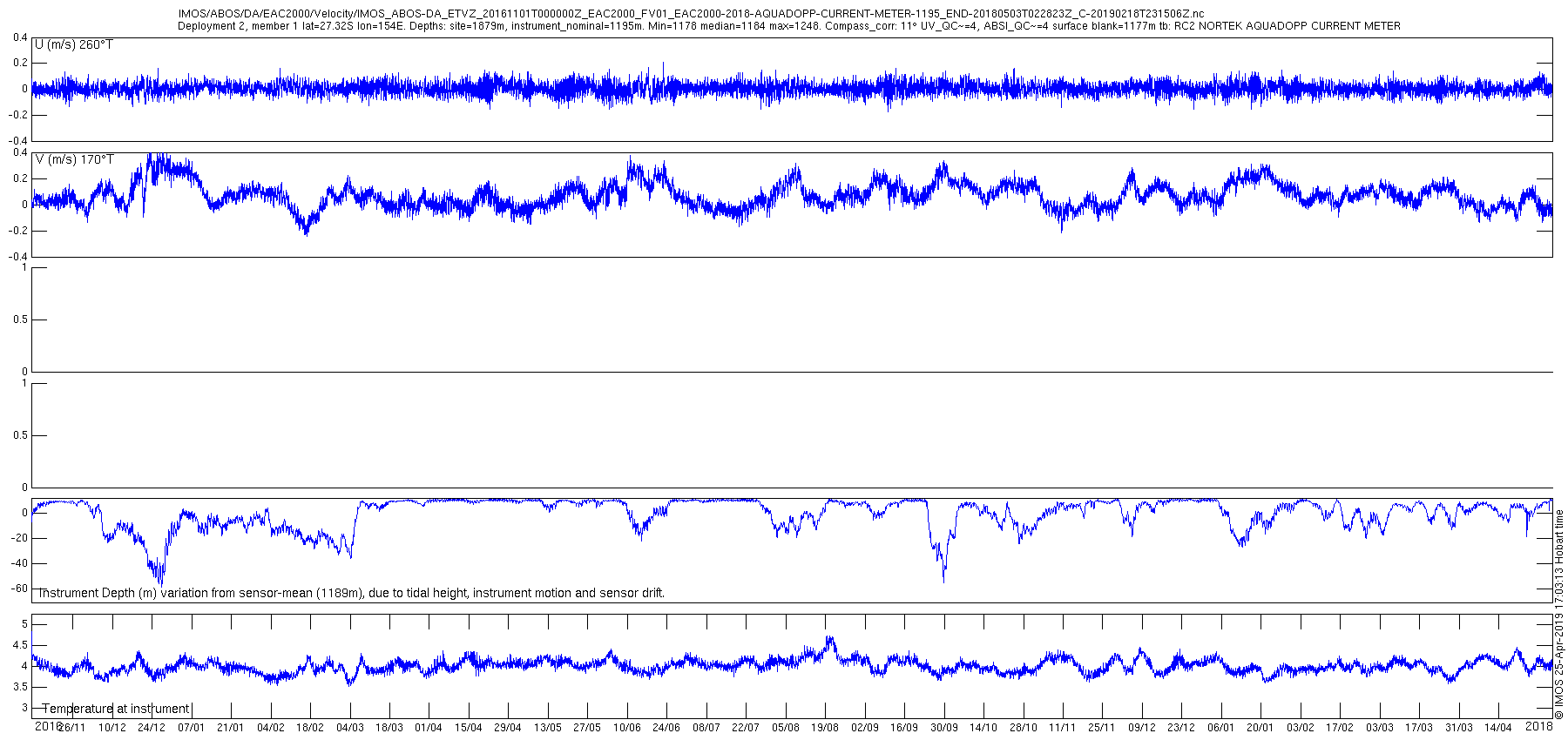Click the '06/01' date tick label
1568x740 pixels.
(1221, 728)
